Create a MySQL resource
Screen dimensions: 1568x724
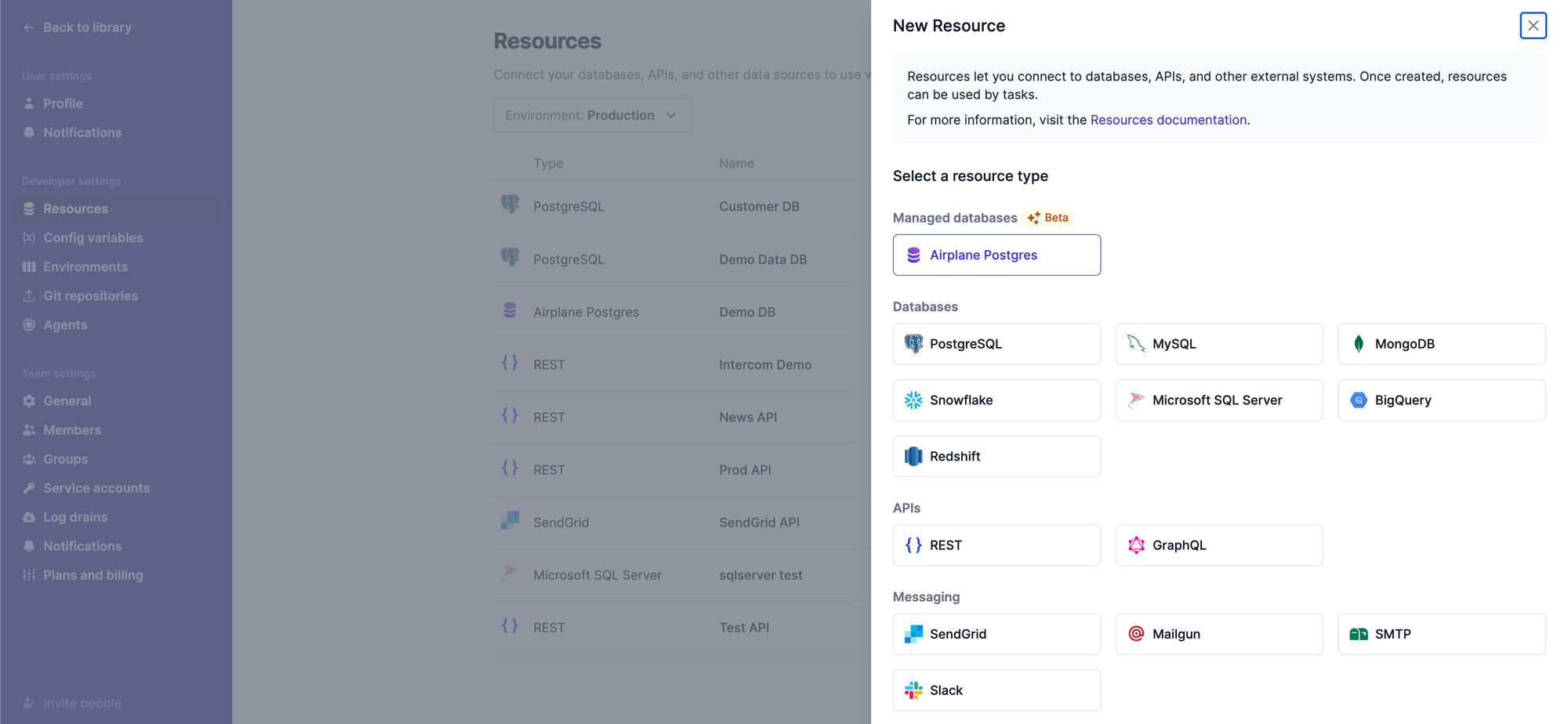tap(1219, 343)
